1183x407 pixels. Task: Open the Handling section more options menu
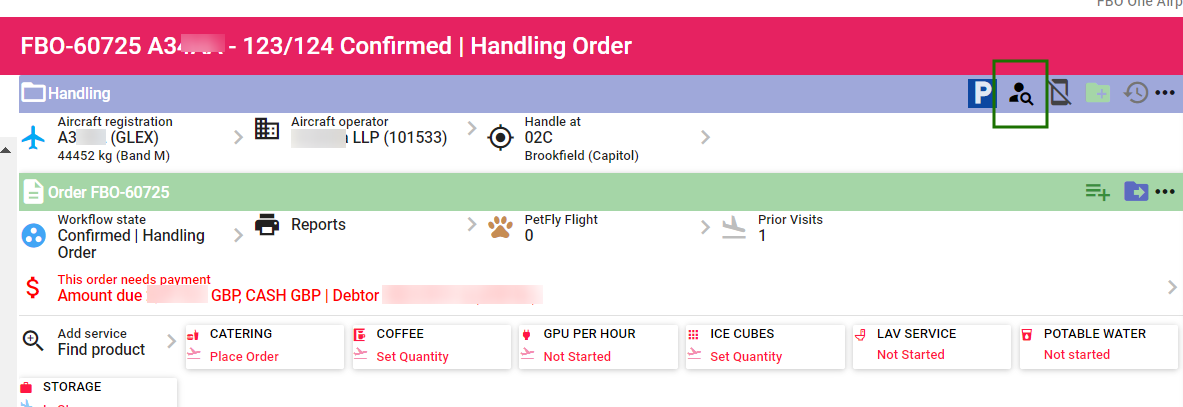(x=1165, y=94)
